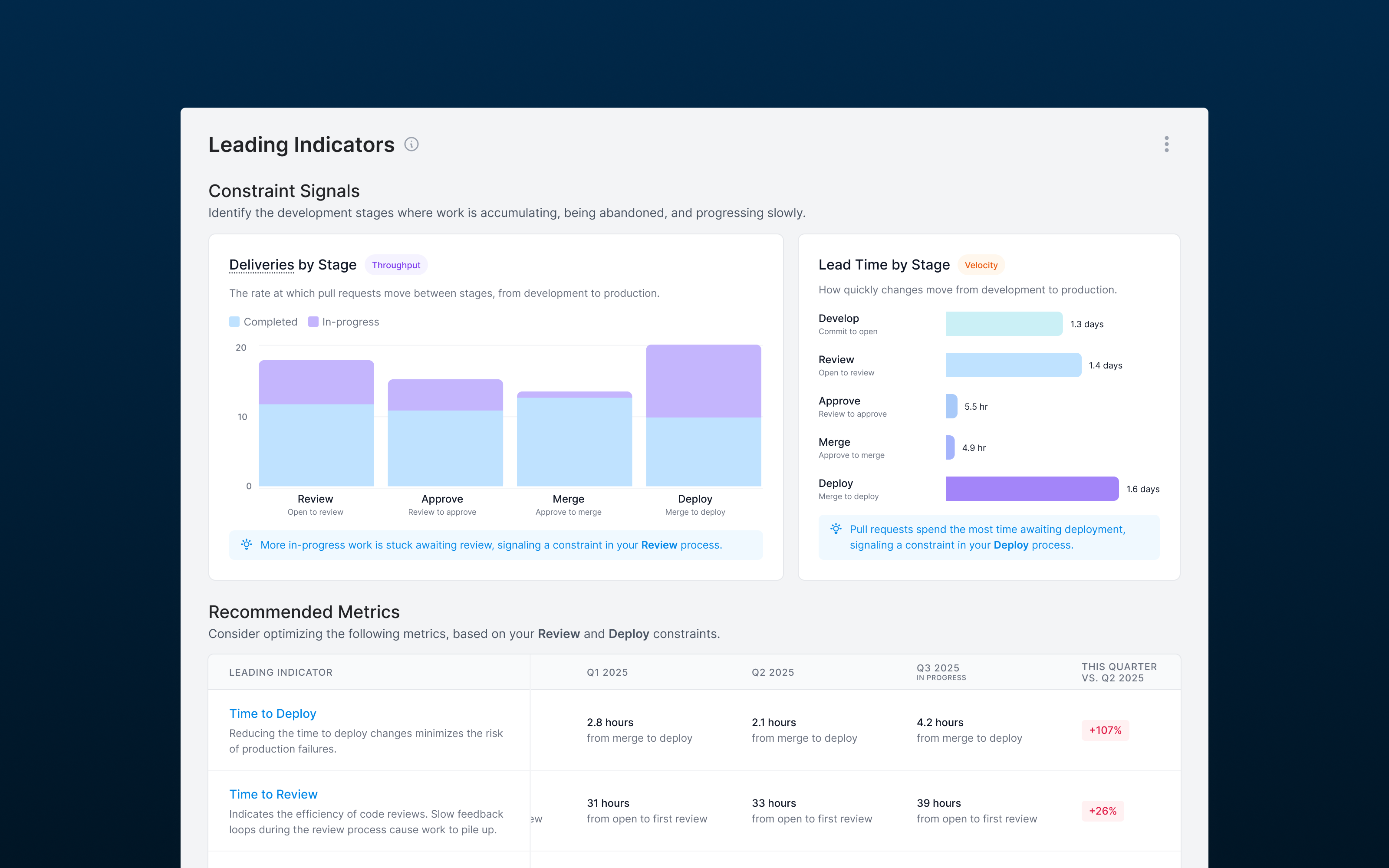This screenshot has width=1389, height=868.
Task: Click the Leading Indicator column header
Action: (x=281, y=672)
